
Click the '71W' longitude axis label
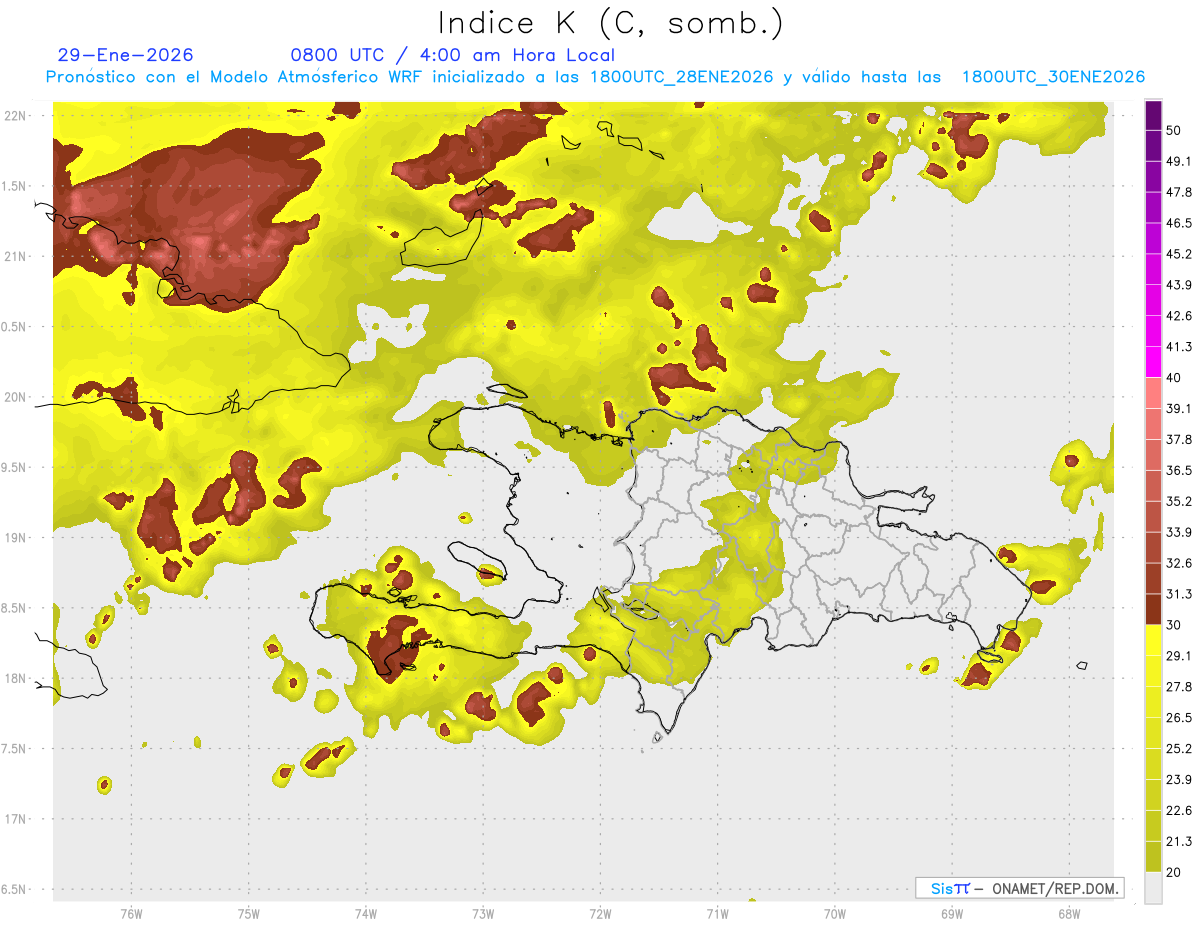click(x=717, y=913)
